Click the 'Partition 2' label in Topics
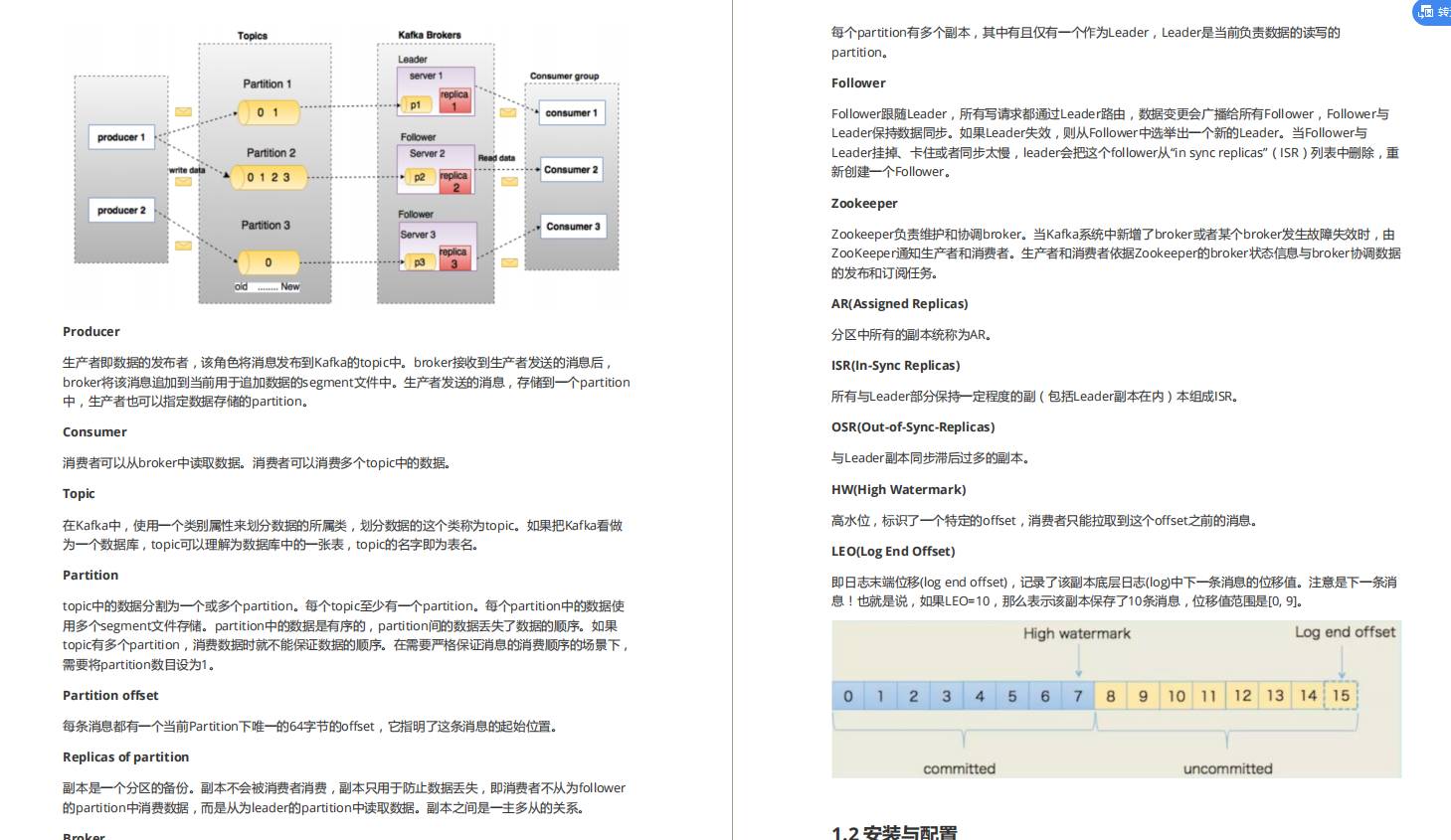 [271, 153]
